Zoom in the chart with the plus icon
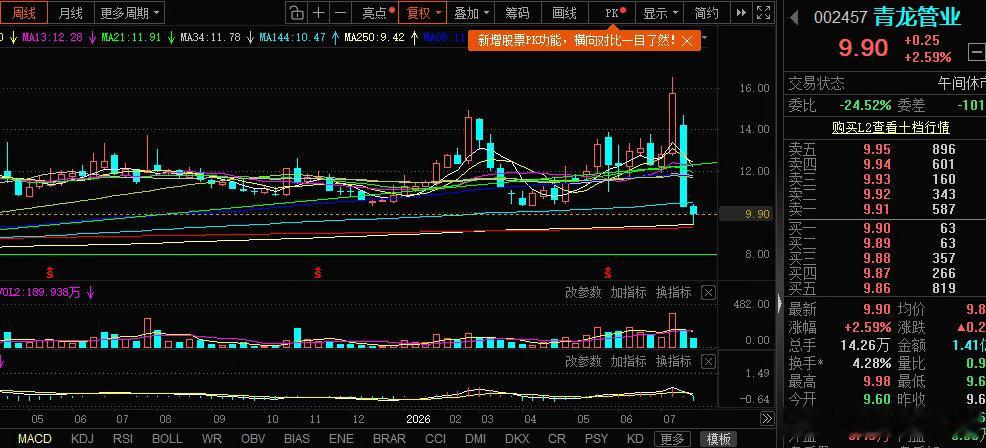Image resolution: width=986 pixels, height=448 pixels. coord(319,13)
